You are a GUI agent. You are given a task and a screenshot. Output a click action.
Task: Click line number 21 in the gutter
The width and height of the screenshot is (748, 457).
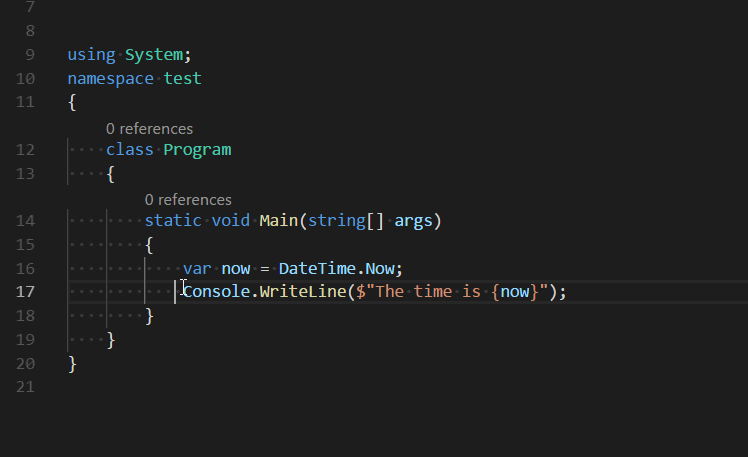click(25, 387)
